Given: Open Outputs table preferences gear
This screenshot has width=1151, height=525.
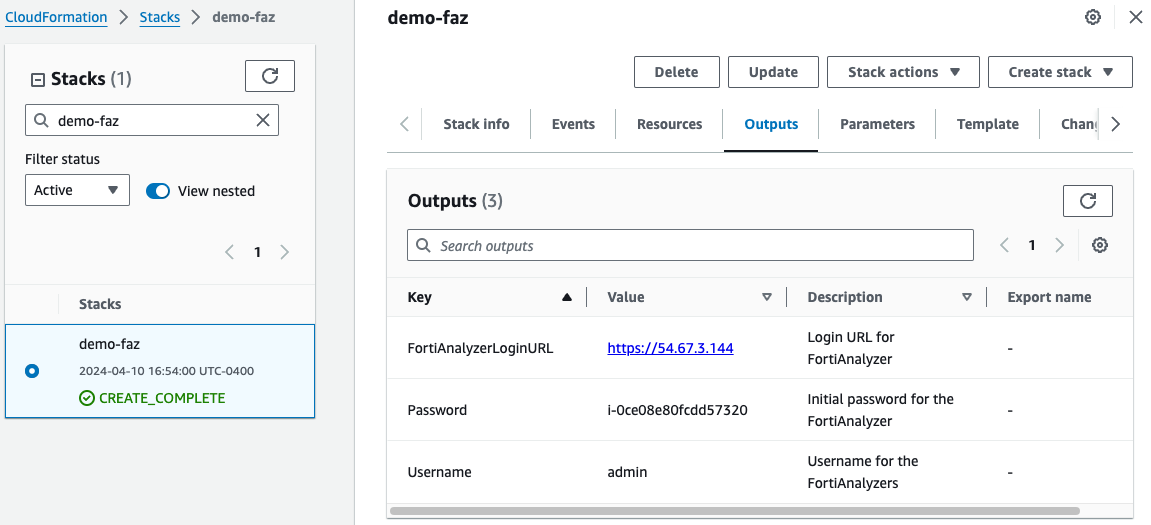Looking at the screenshot, I should 1100,245.
